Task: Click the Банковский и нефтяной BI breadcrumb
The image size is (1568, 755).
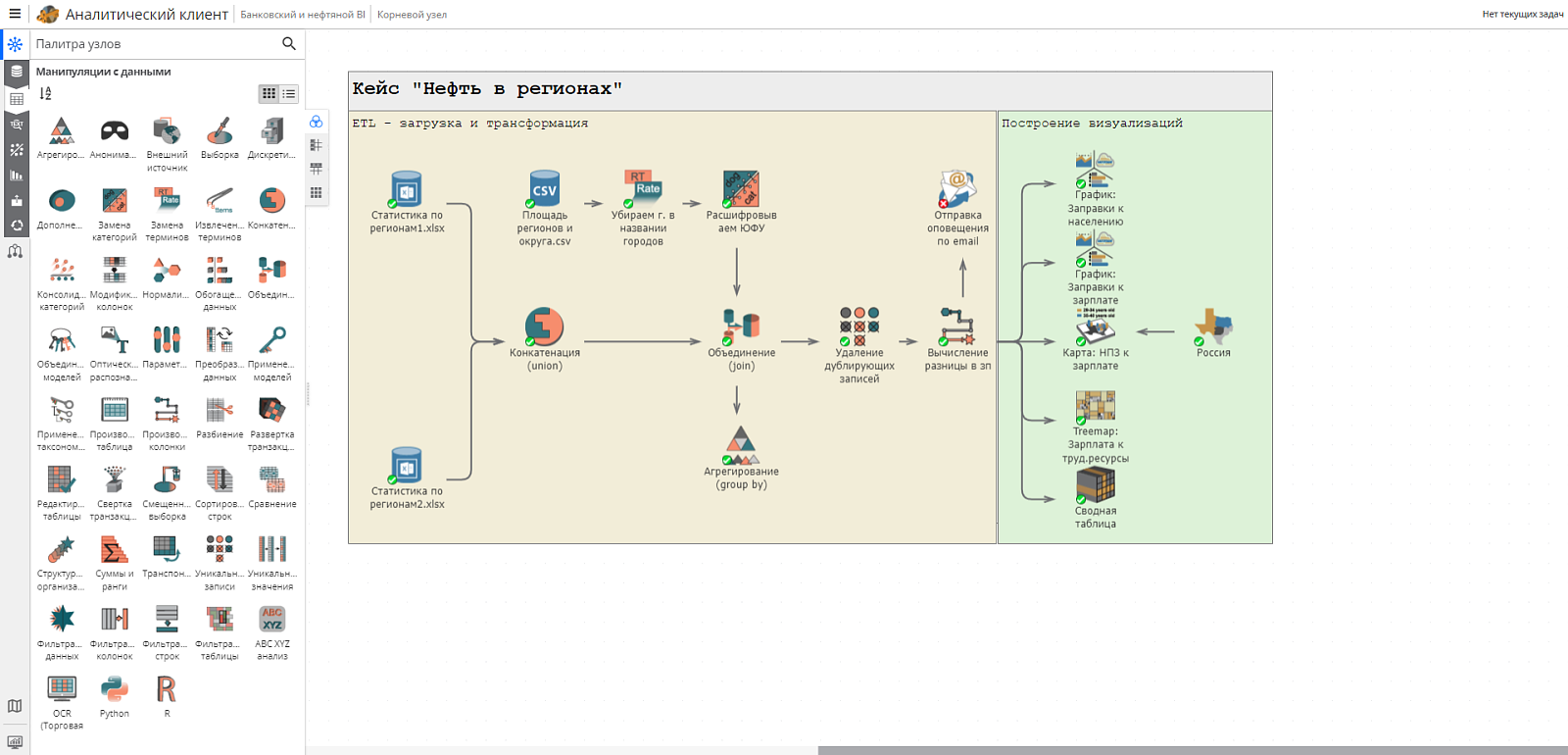Action: pyautogui.click(x=303, y=15)
